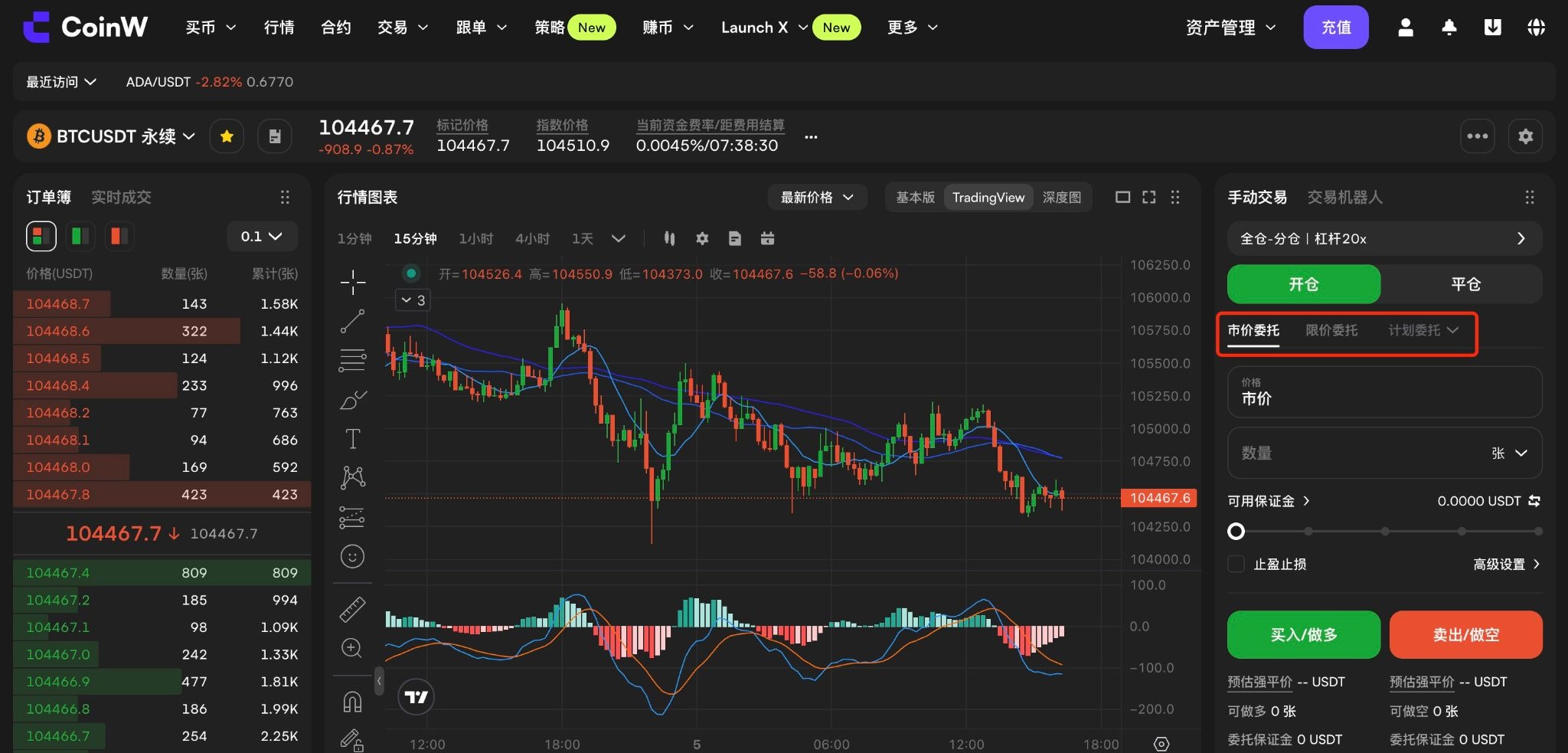The width and height of the screenshot is (1568, 753).
Task: Enable the 止盈止损 checkbox
Action: click(x=1236, y=565)
